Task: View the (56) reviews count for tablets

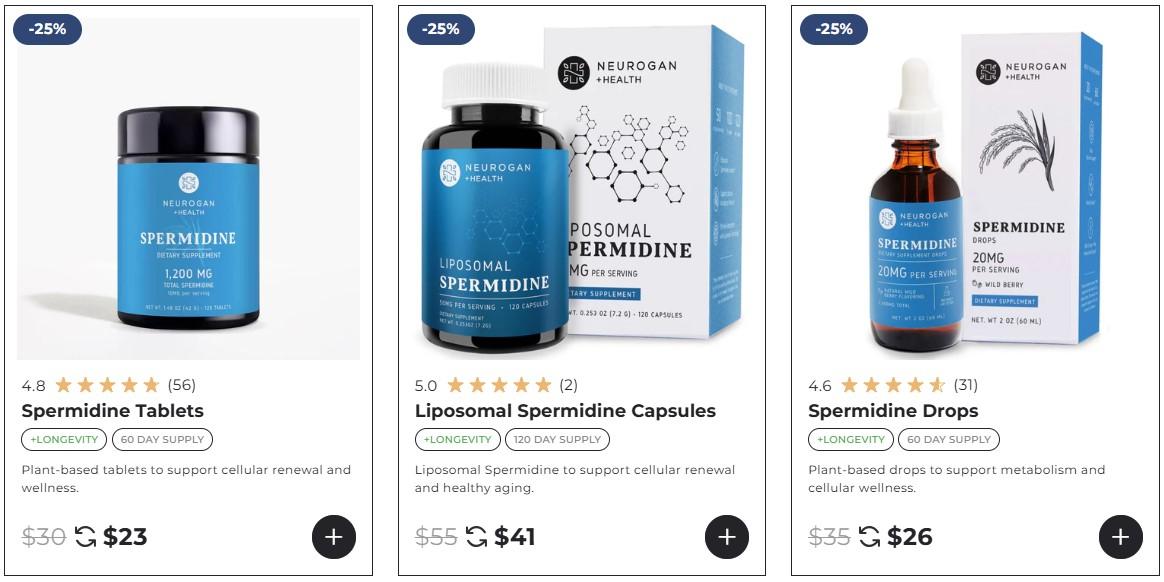Action: pos(182,385)
